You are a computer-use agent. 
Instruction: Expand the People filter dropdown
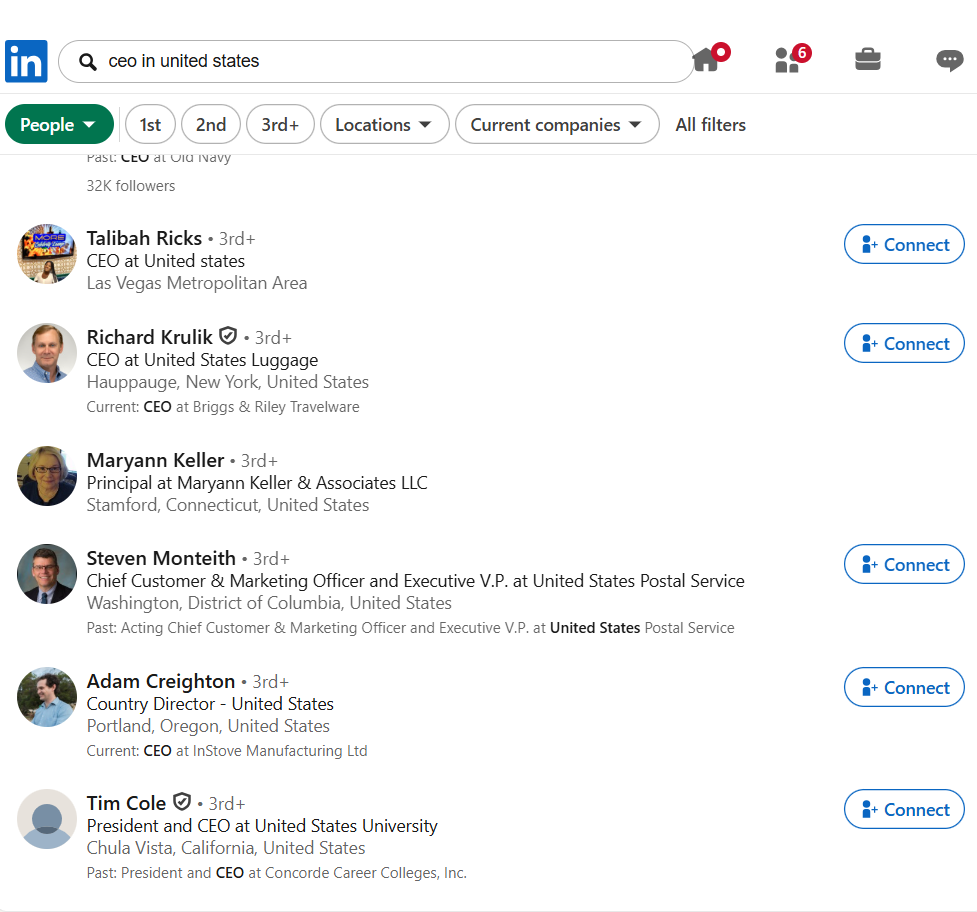pyautogui.click(x=59, y=125)
